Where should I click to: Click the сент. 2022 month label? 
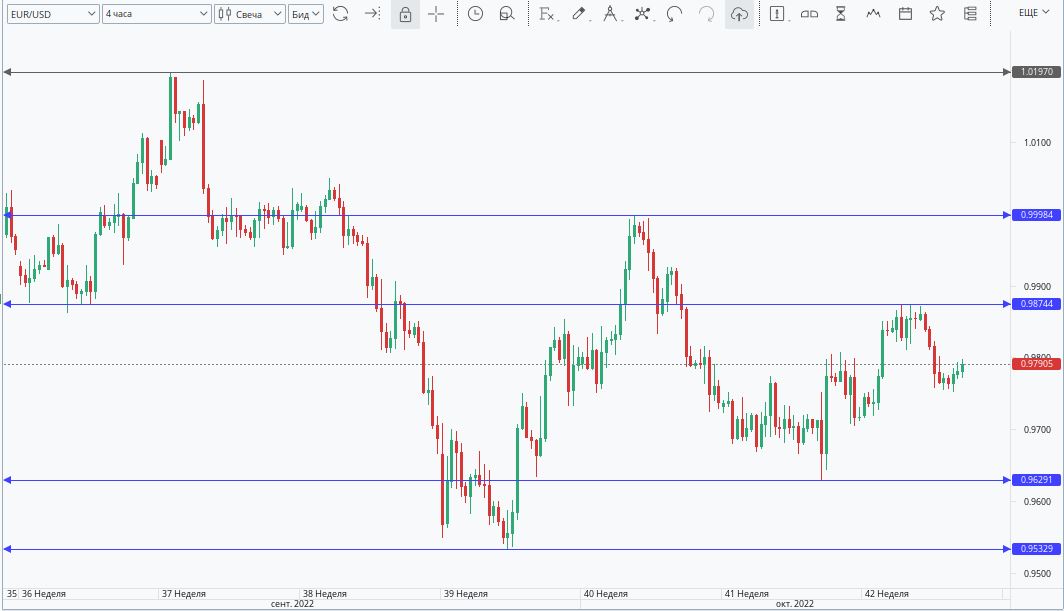point(292,604)
